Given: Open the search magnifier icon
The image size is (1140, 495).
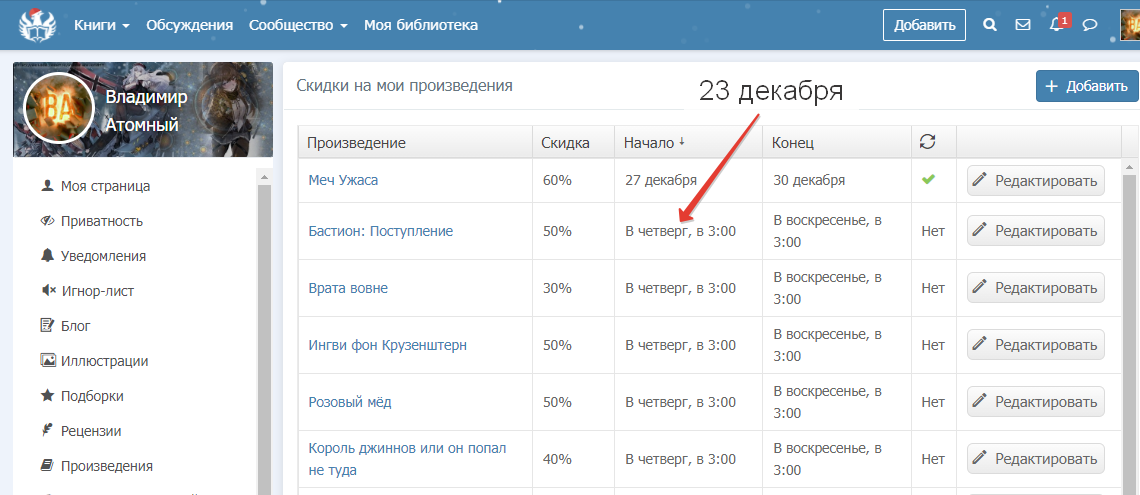Looking at the screenshot, I should tap(990, 25).
